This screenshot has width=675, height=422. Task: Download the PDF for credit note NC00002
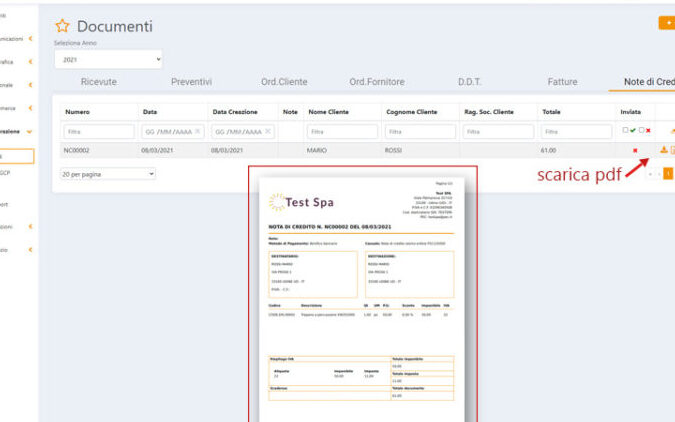(662, 150)
